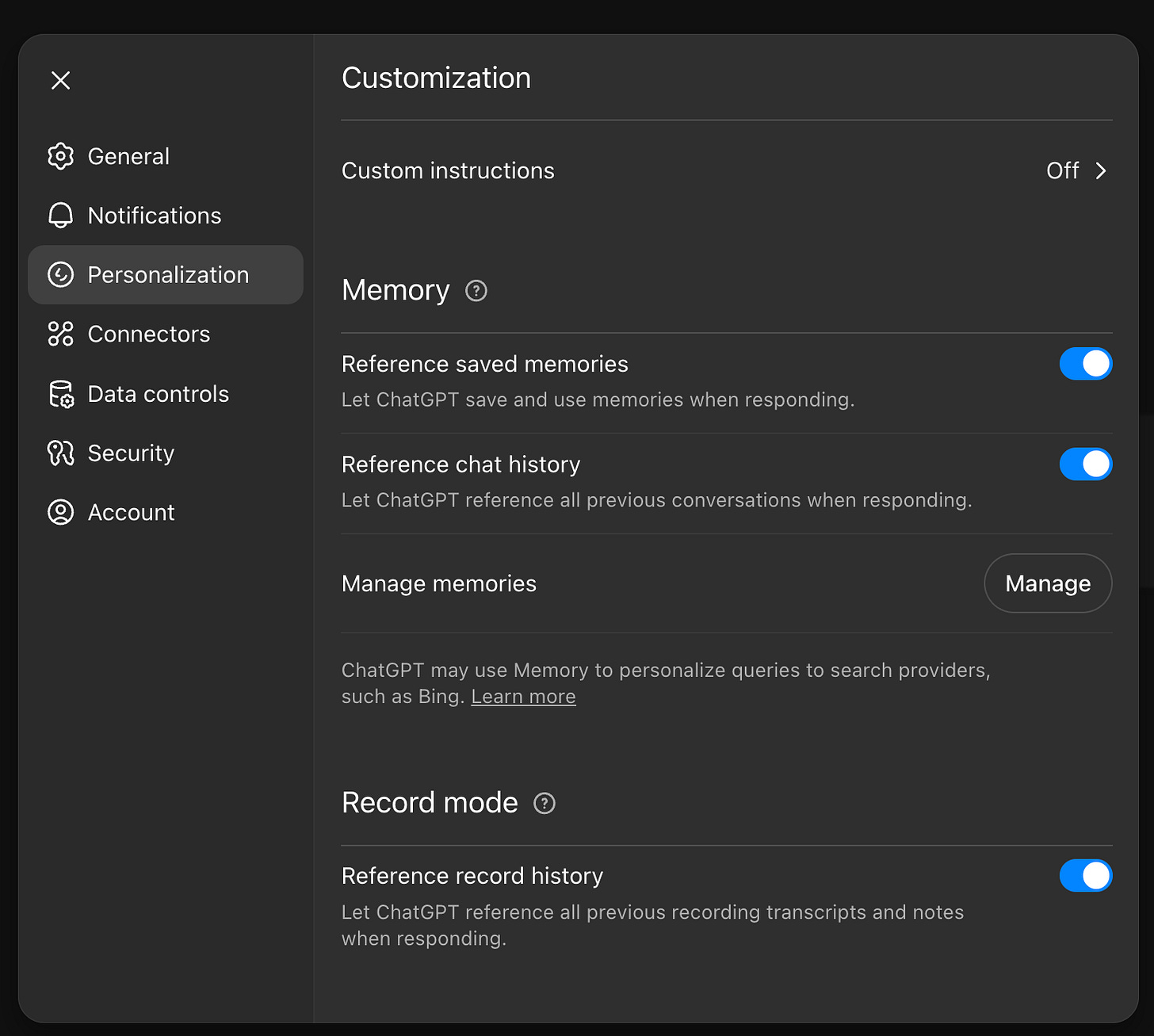Image resolution: width=1154 pixels, height=1036 pixels.
Task: Disable Reference saved memories toggle
Action: coord(1086,364)
